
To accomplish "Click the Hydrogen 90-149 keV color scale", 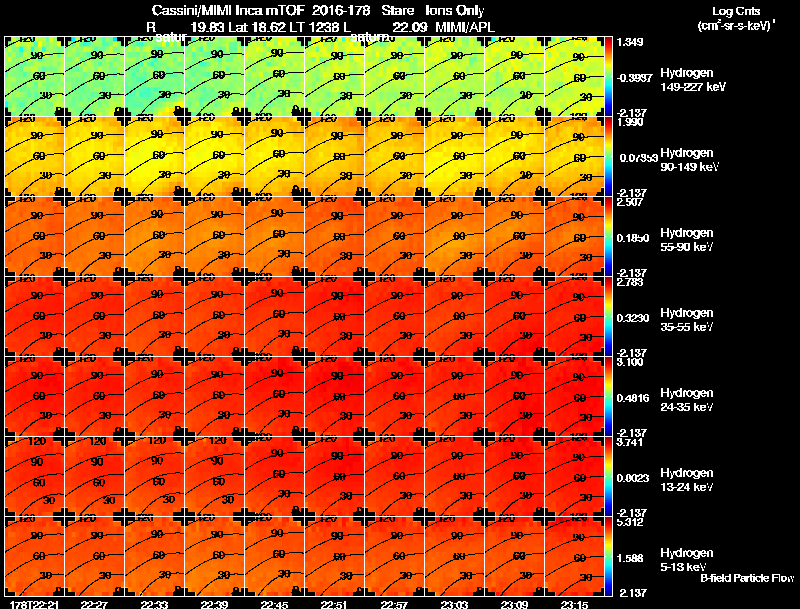I will (608, 157).
